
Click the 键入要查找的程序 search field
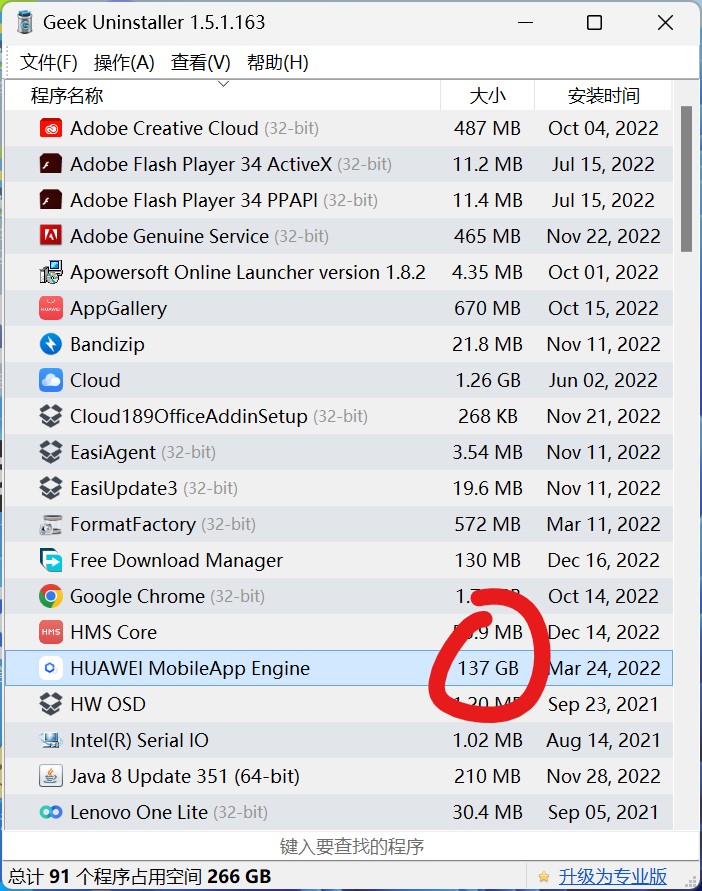[351, 847]
